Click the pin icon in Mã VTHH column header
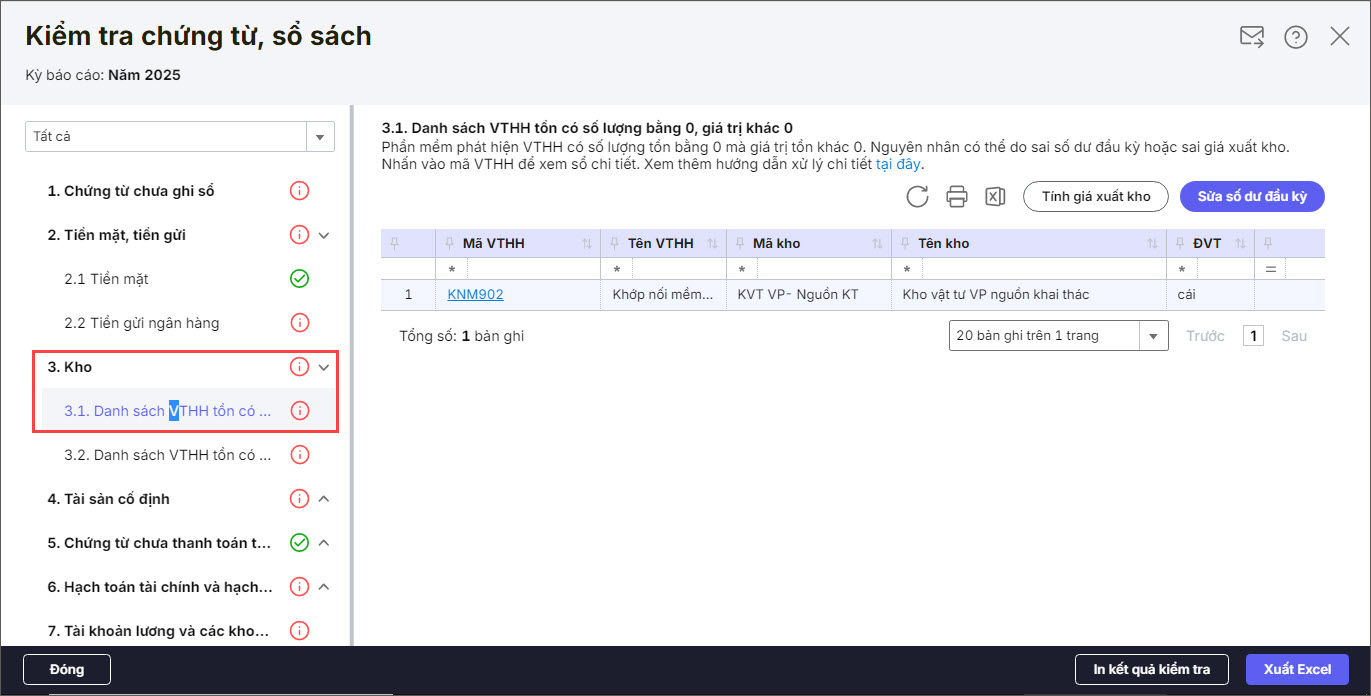 click(x=450, y=243)
